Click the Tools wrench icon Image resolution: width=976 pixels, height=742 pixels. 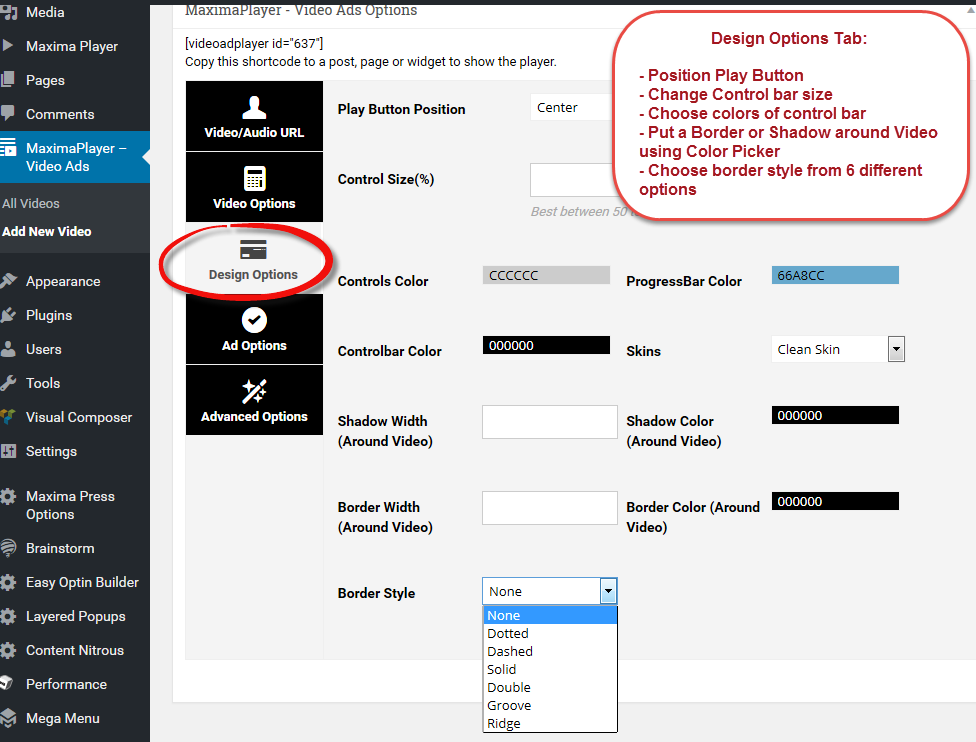(x=8, y=383)
